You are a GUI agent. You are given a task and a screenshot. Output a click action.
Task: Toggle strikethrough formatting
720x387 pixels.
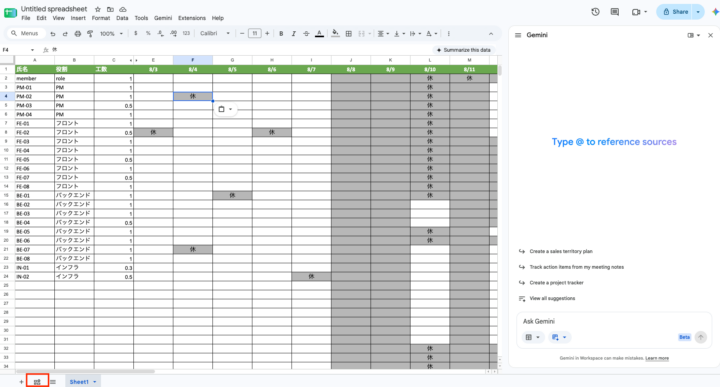pyautogui.click(x=306, y=34)
